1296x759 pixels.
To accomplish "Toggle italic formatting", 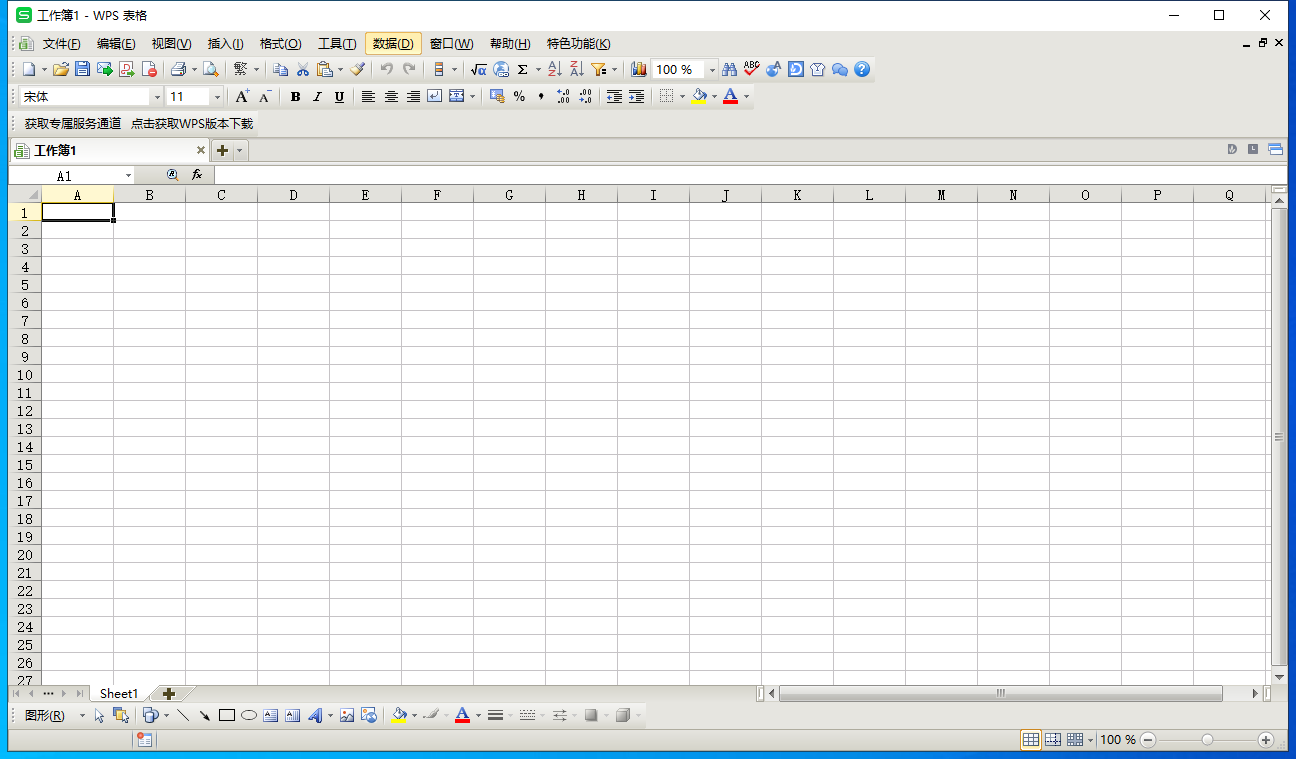I will coord(317,97).
